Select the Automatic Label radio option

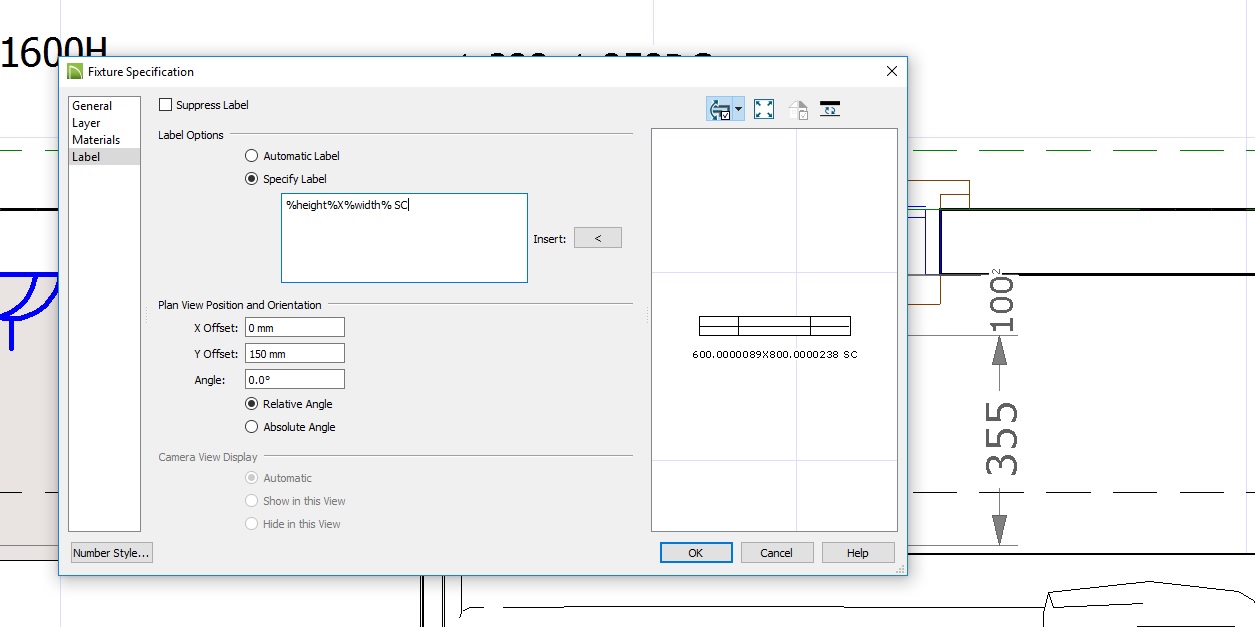pos(252,156)
